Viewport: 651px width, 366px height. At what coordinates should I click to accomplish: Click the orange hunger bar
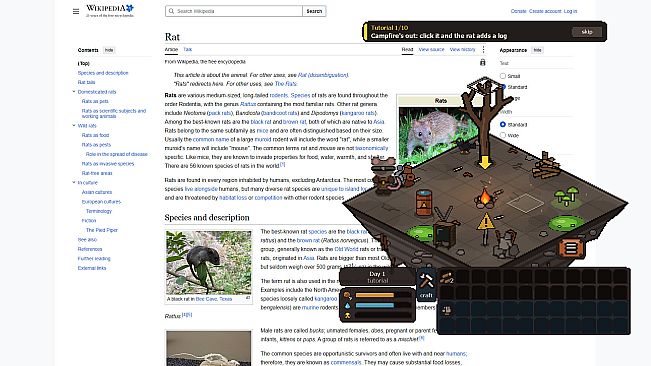383,295
